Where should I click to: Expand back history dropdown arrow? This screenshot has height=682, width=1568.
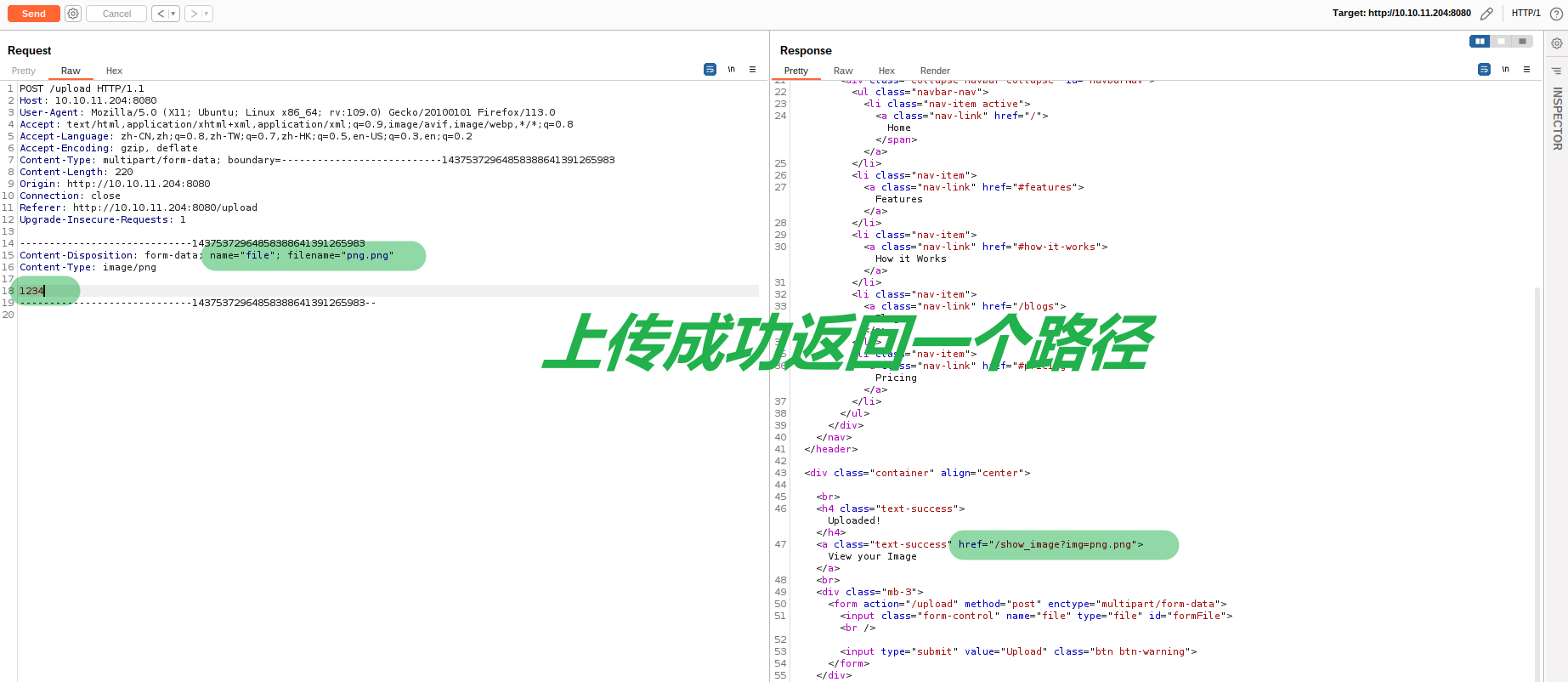click(173, 14)
